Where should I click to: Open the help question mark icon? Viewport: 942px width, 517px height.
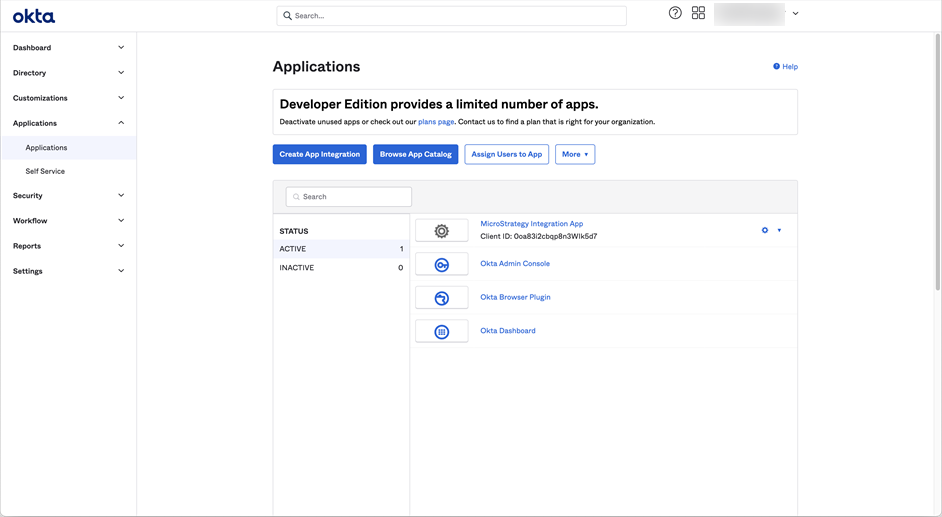[x=675, y=13]
